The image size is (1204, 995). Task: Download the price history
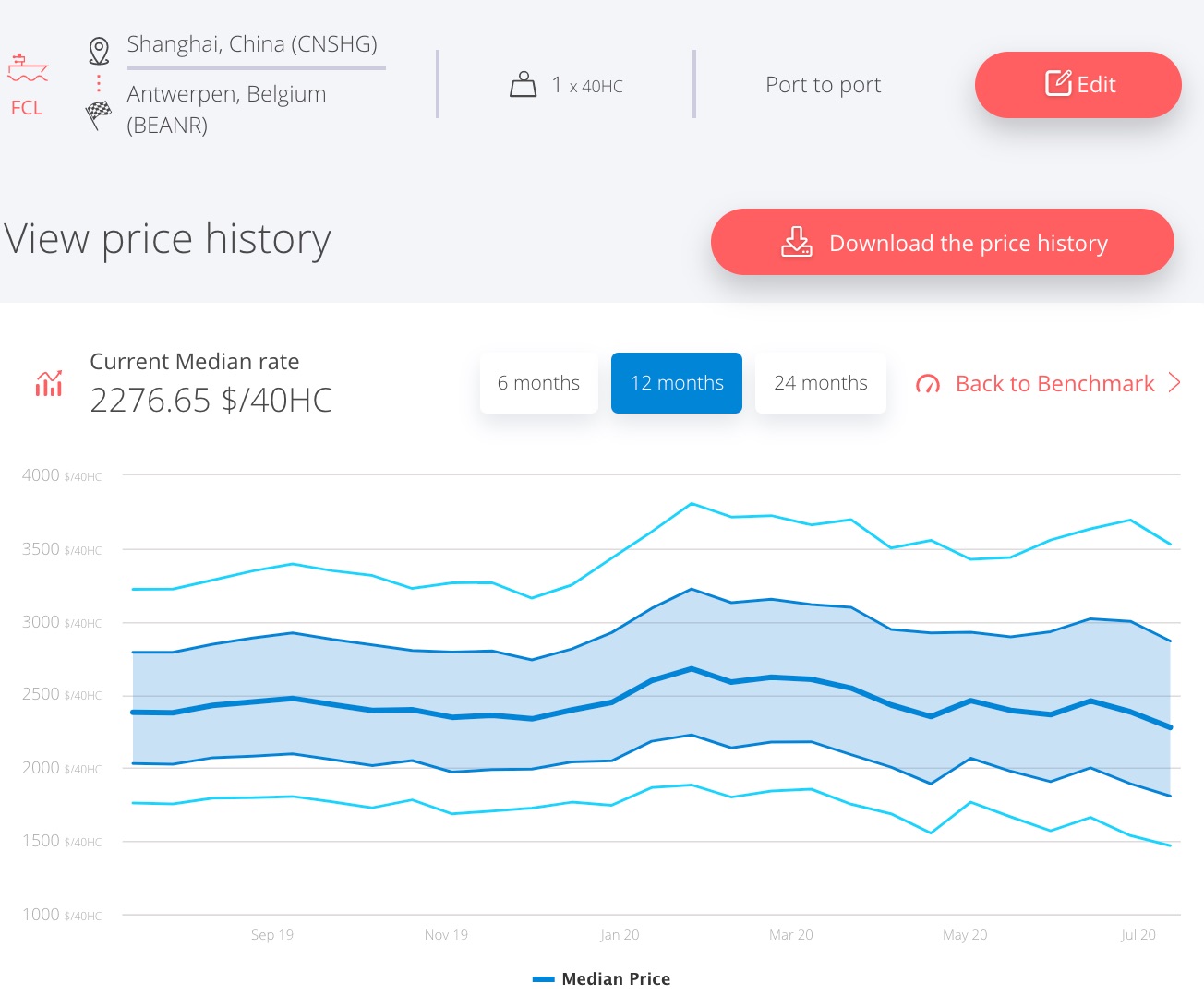coord(943,242)
